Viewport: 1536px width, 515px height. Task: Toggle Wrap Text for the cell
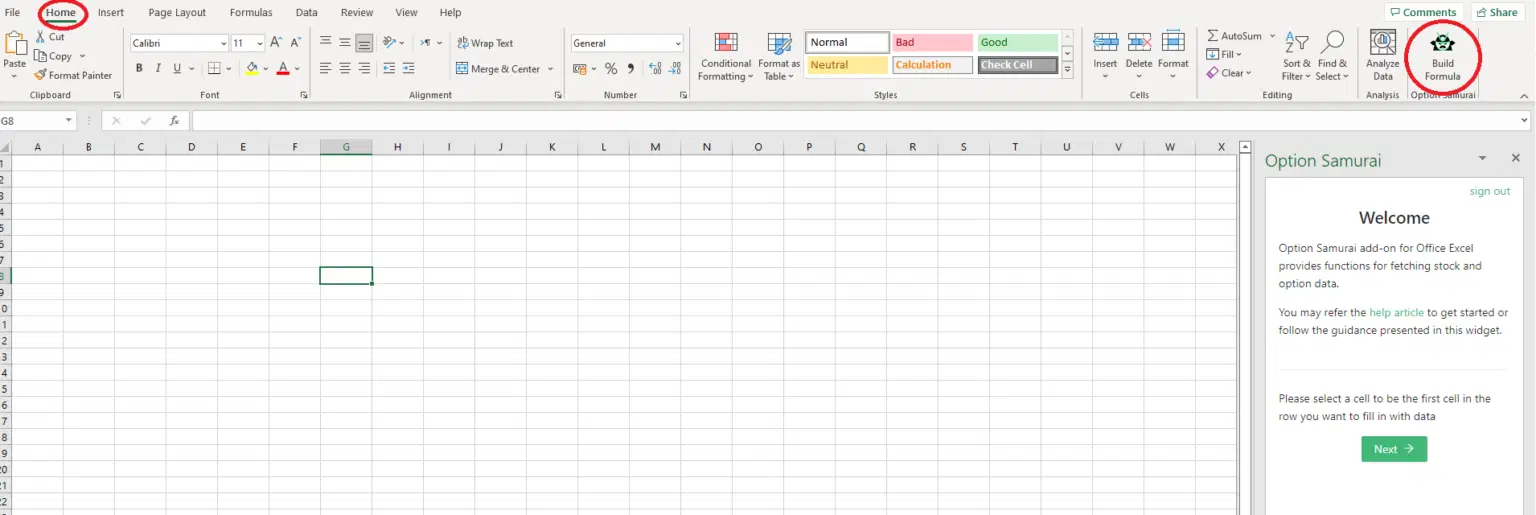coord(485,43)
